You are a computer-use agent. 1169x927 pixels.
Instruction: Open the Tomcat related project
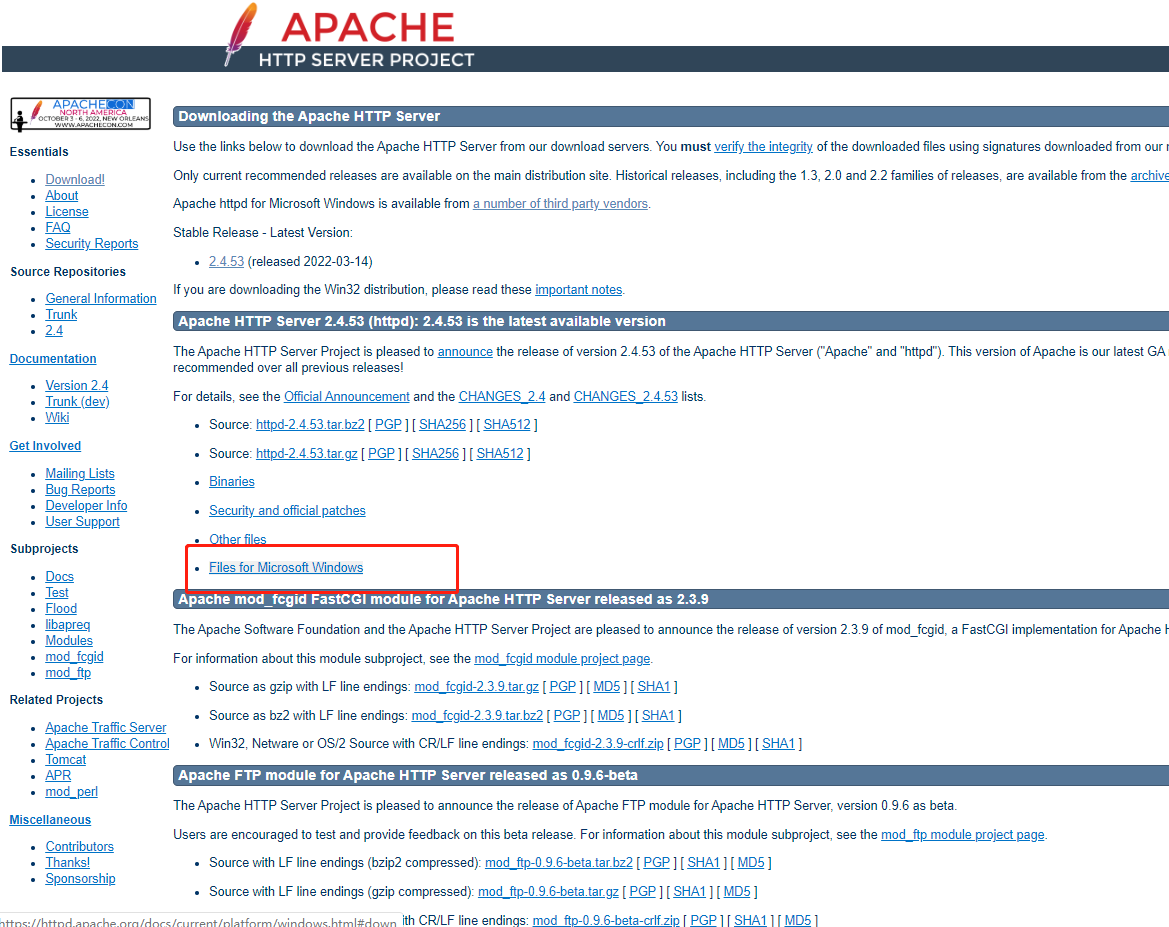click(x=66, y=760)
